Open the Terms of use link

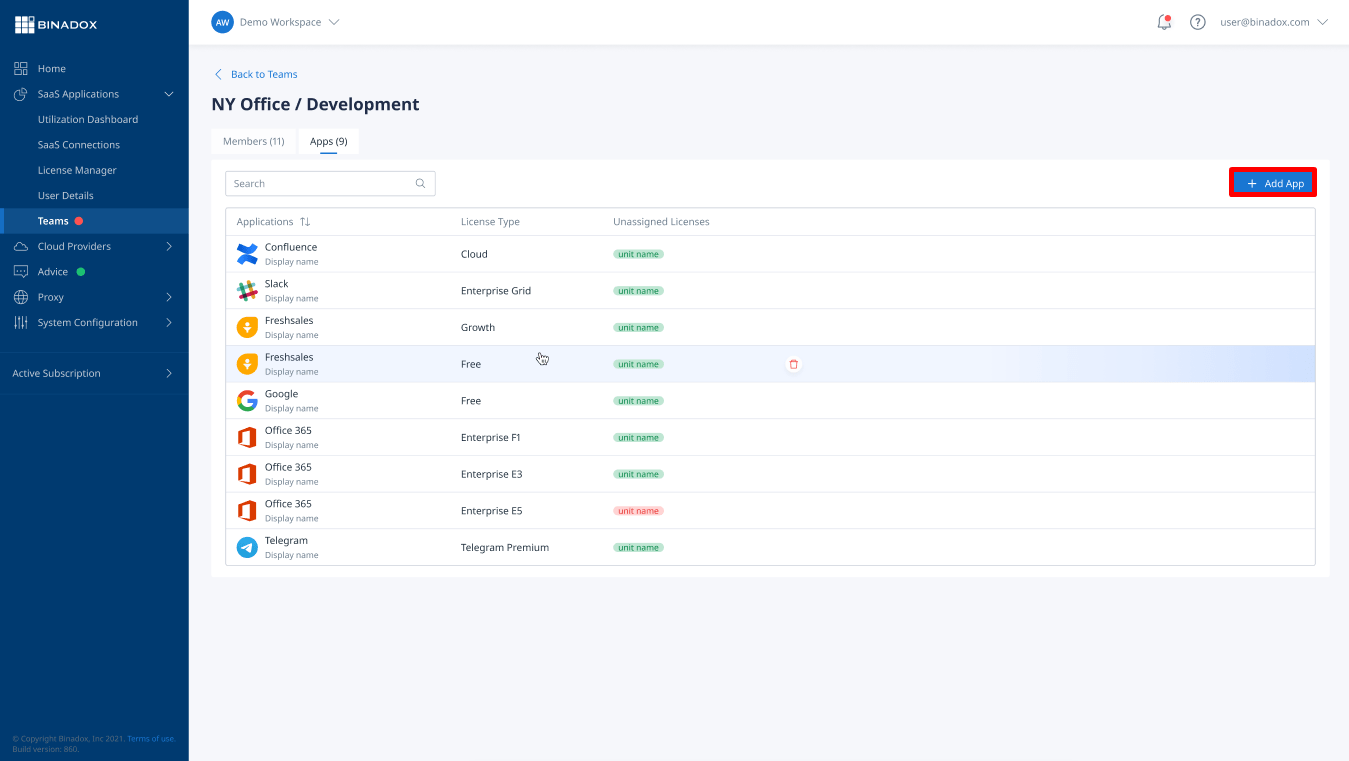151,739
